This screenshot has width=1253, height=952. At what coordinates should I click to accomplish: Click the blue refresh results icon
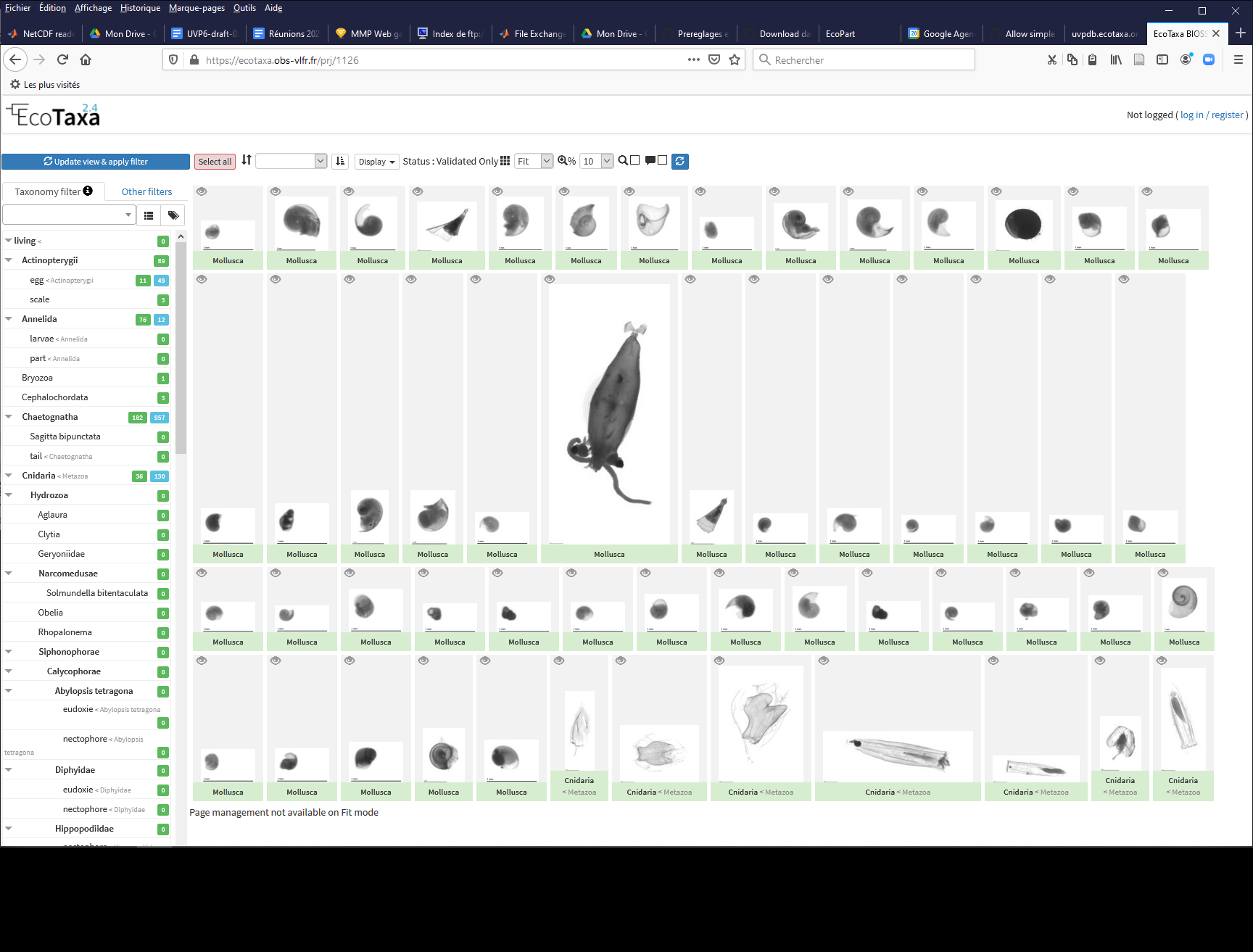pos(679,161)
